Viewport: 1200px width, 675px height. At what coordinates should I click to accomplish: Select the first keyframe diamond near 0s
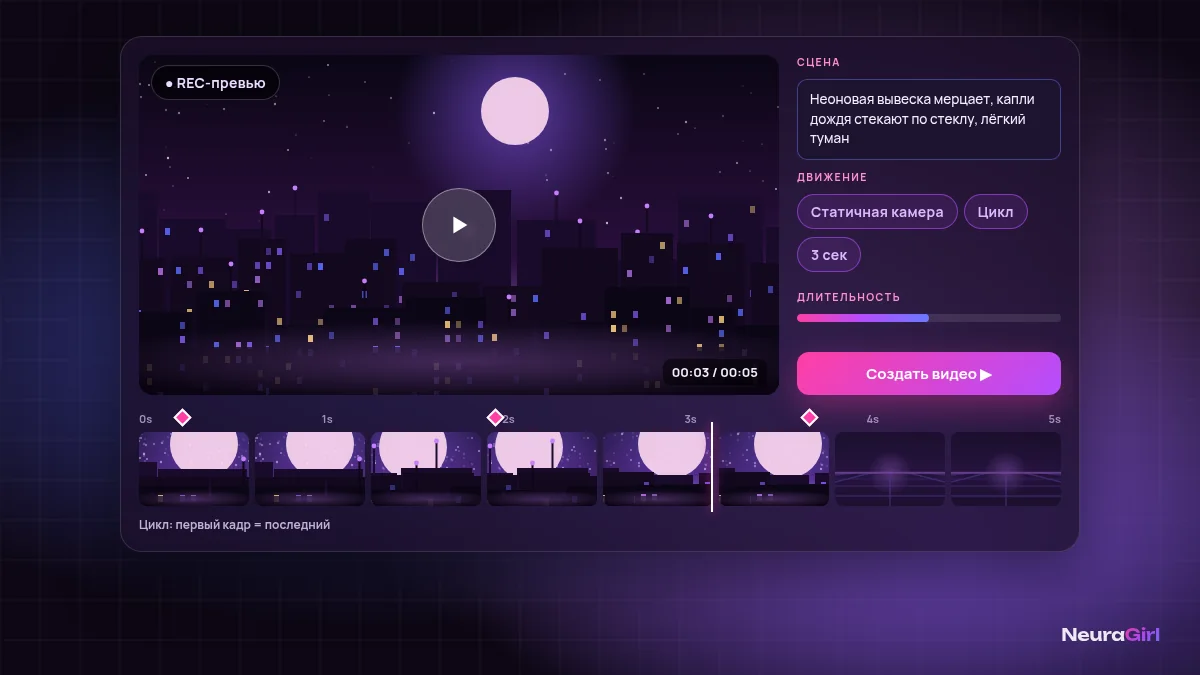pyautogui.click(x=182, y=417)
